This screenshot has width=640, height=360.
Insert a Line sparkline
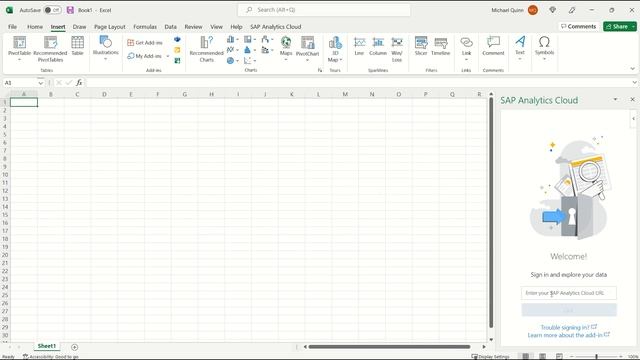coord(359,46)
